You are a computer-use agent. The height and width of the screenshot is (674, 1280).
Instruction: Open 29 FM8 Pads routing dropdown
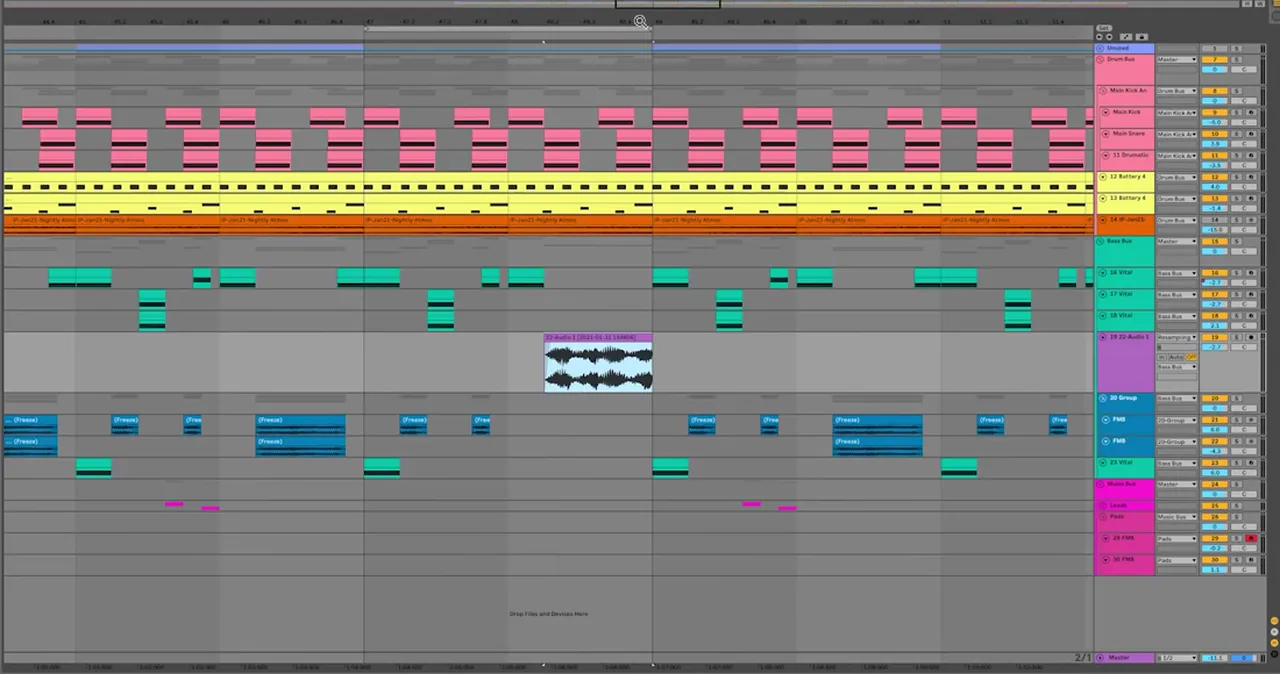[1177, 538]
